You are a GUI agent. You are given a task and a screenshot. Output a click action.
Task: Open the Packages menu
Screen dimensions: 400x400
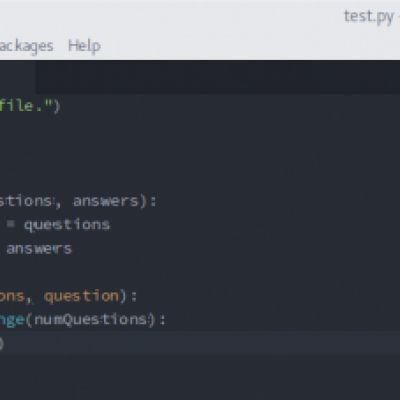coord(26,46)
